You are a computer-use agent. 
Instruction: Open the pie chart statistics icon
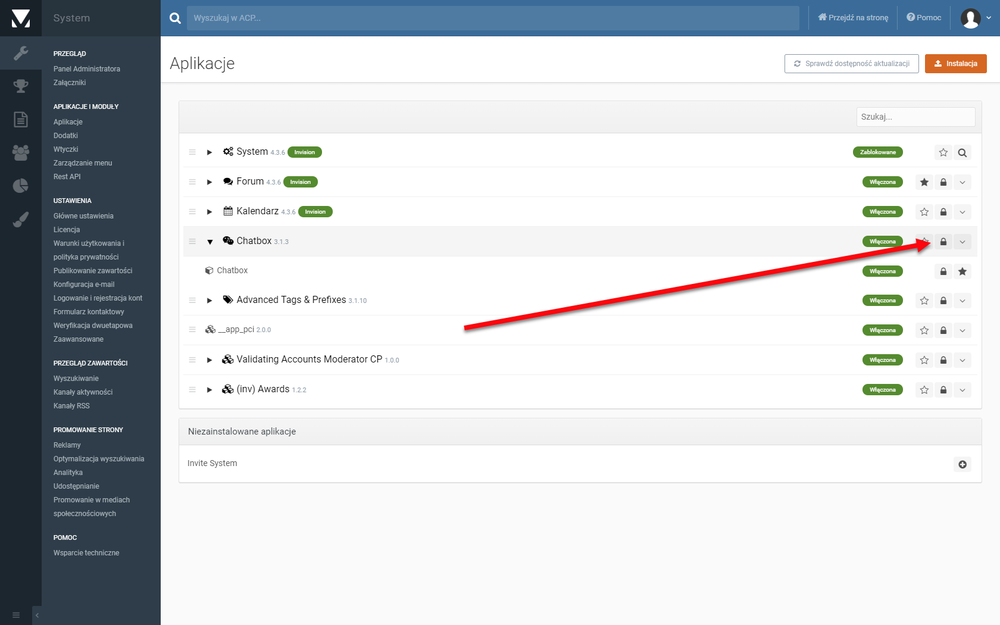pos(20,185)
